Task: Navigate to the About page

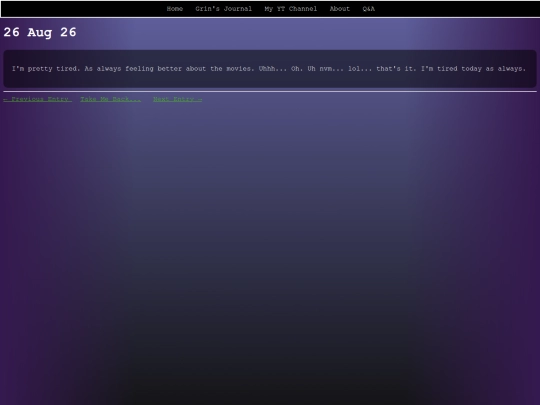Action: pyautogui.click(x=340, y=9)
